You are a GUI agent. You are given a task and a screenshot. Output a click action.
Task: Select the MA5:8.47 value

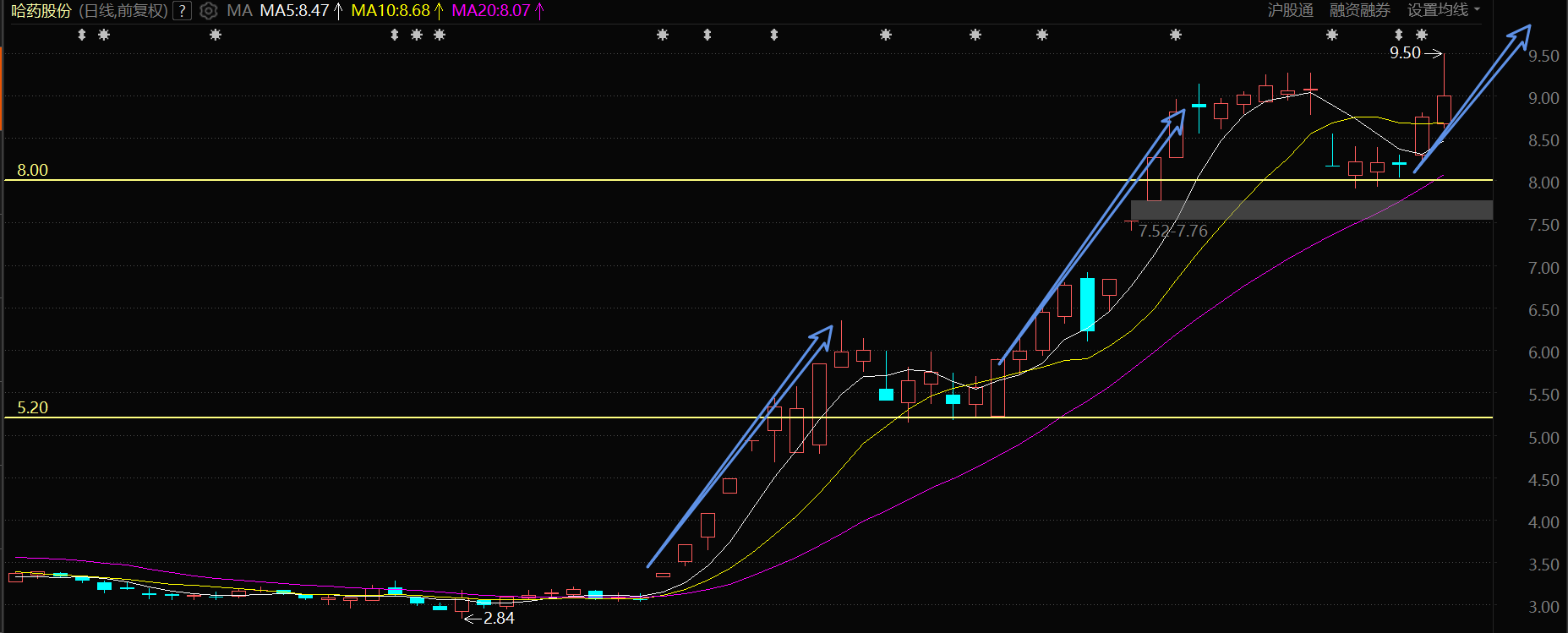pos(294,11)
